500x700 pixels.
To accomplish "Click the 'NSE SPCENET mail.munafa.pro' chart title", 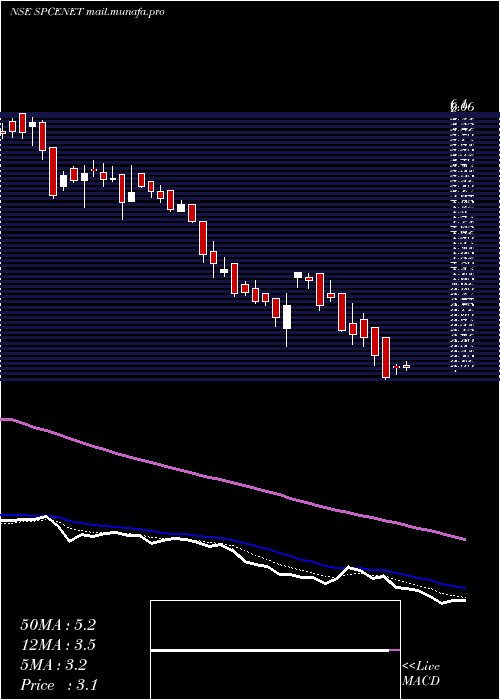I will [x=87, y=12].
